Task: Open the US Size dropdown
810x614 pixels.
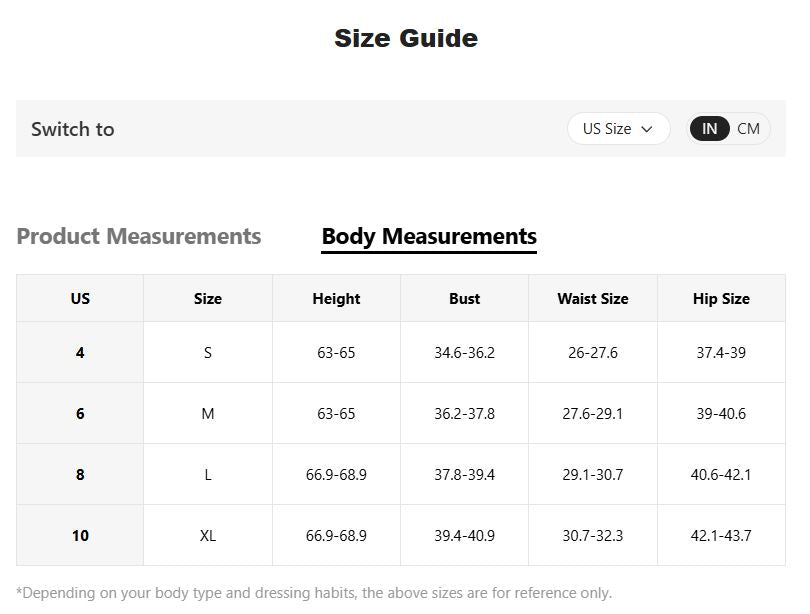Action: point(617,129)
